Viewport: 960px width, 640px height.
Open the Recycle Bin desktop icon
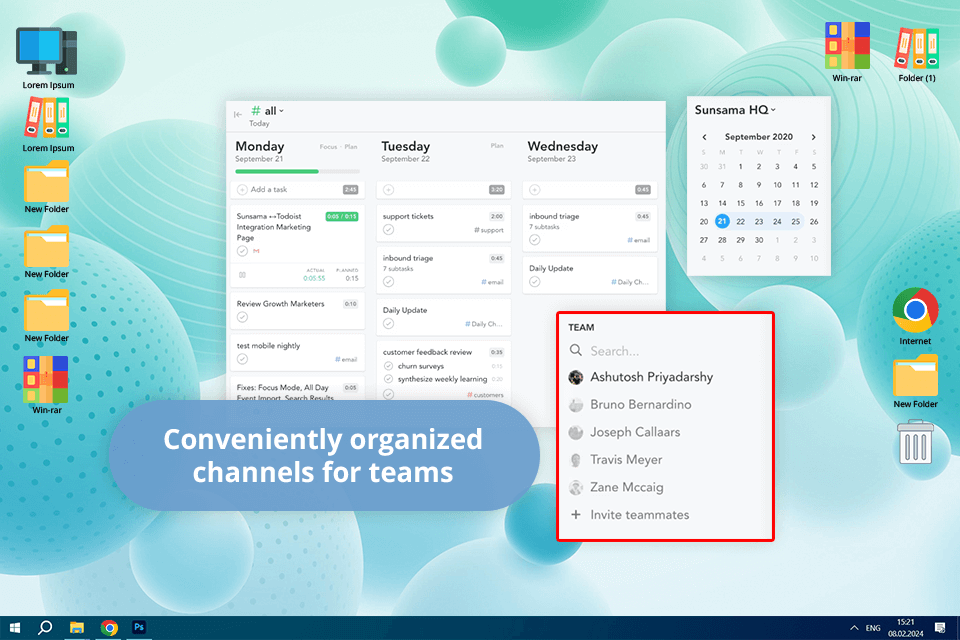tap(915, 442)
